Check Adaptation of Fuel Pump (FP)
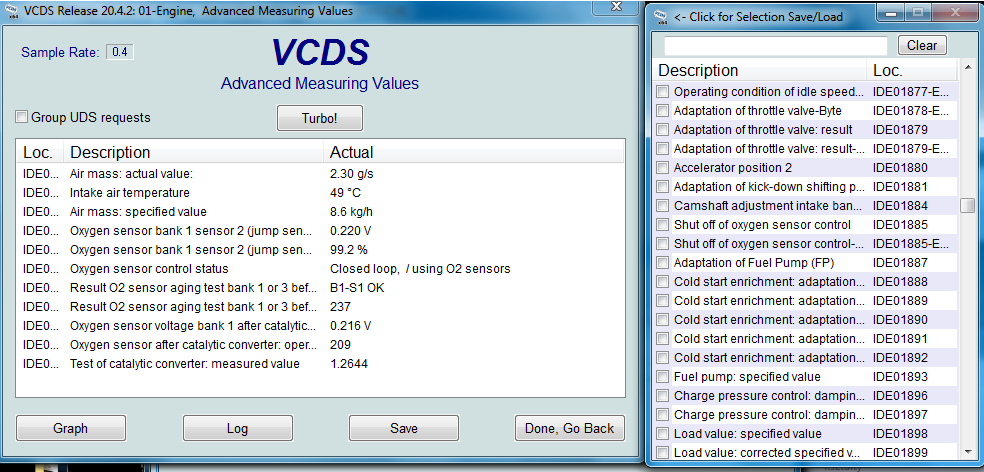The height and width of the screenshot is (472, 984). coord(663,262)
